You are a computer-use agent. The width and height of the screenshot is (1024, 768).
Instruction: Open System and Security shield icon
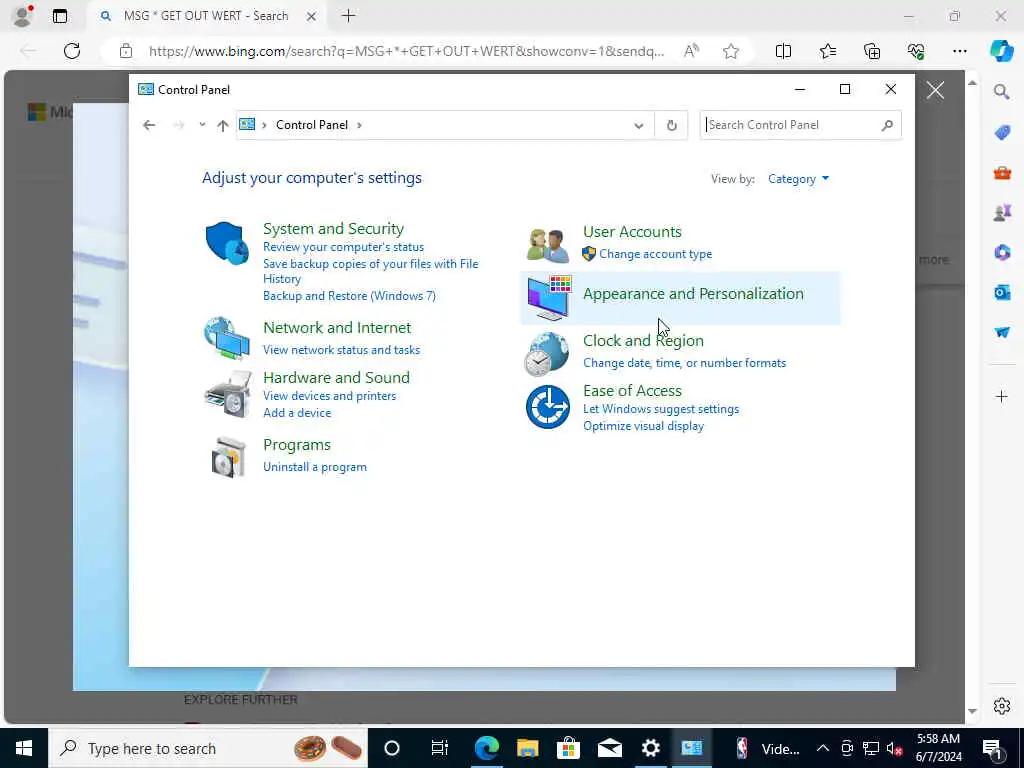(227, 243)
